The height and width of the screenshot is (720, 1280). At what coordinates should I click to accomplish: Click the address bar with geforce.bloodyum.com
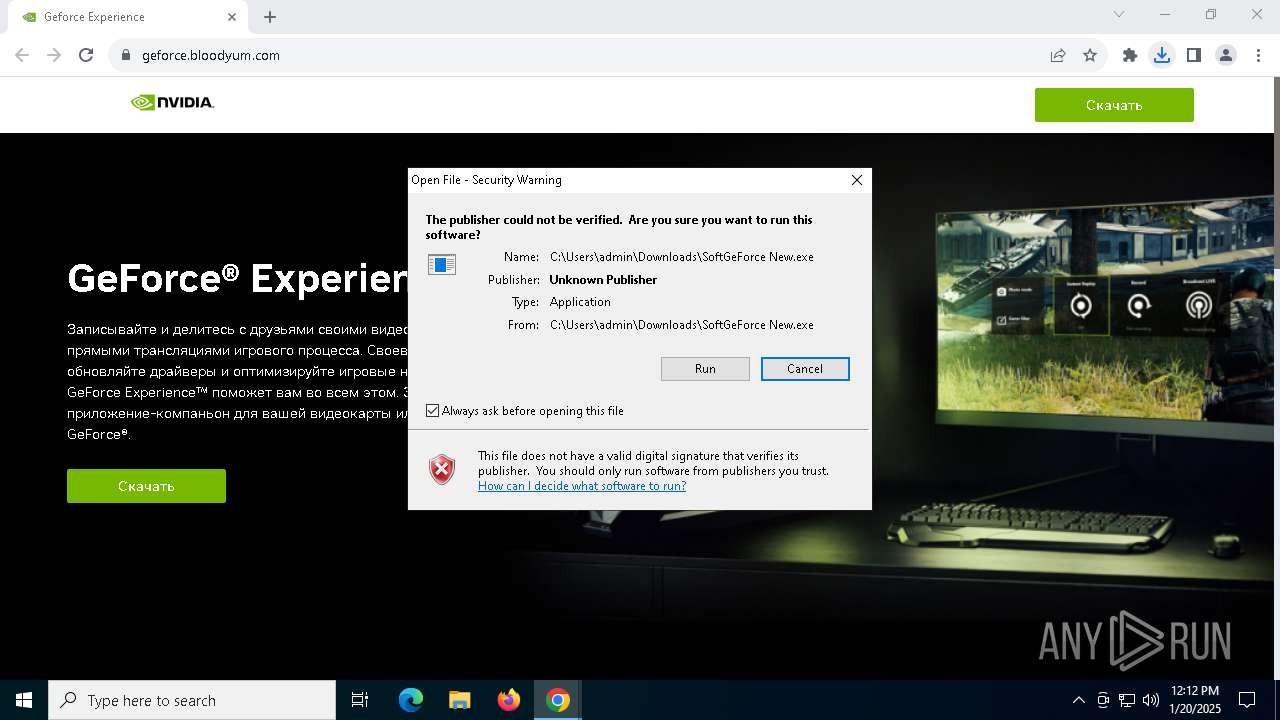pyautogui.click(x=580, y=56)
